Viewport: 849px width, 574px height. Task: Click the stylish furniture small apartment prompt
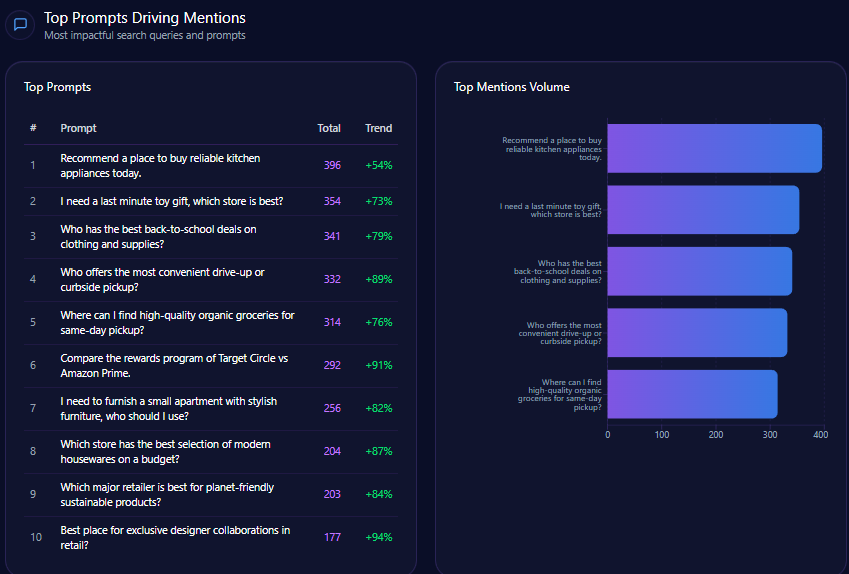click(x=168, y=408)
